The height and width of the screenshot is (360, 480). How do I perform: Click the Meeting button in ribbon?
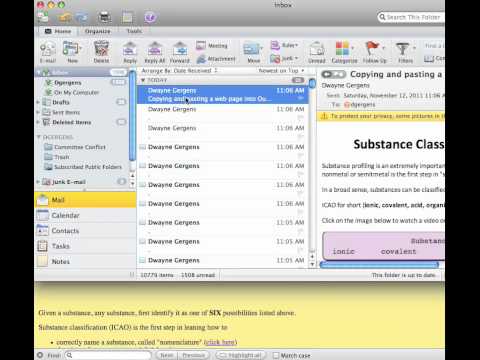(x=212, y=45)
